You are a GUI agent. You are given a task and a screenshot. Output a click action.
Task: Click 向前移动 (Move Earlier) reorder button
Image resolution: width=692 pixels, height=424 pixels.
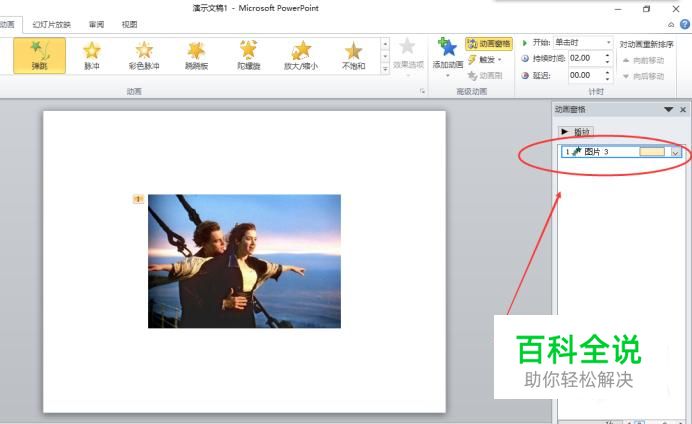(x=643, y=60)
